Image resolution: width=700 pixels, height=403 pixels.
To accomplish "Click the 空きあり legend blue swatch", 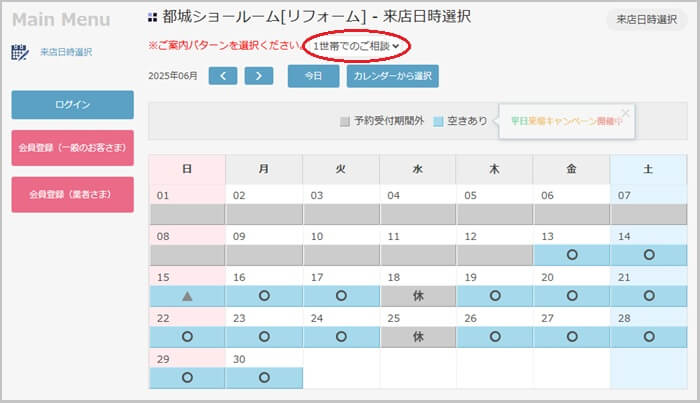I will tap(438, 121).
